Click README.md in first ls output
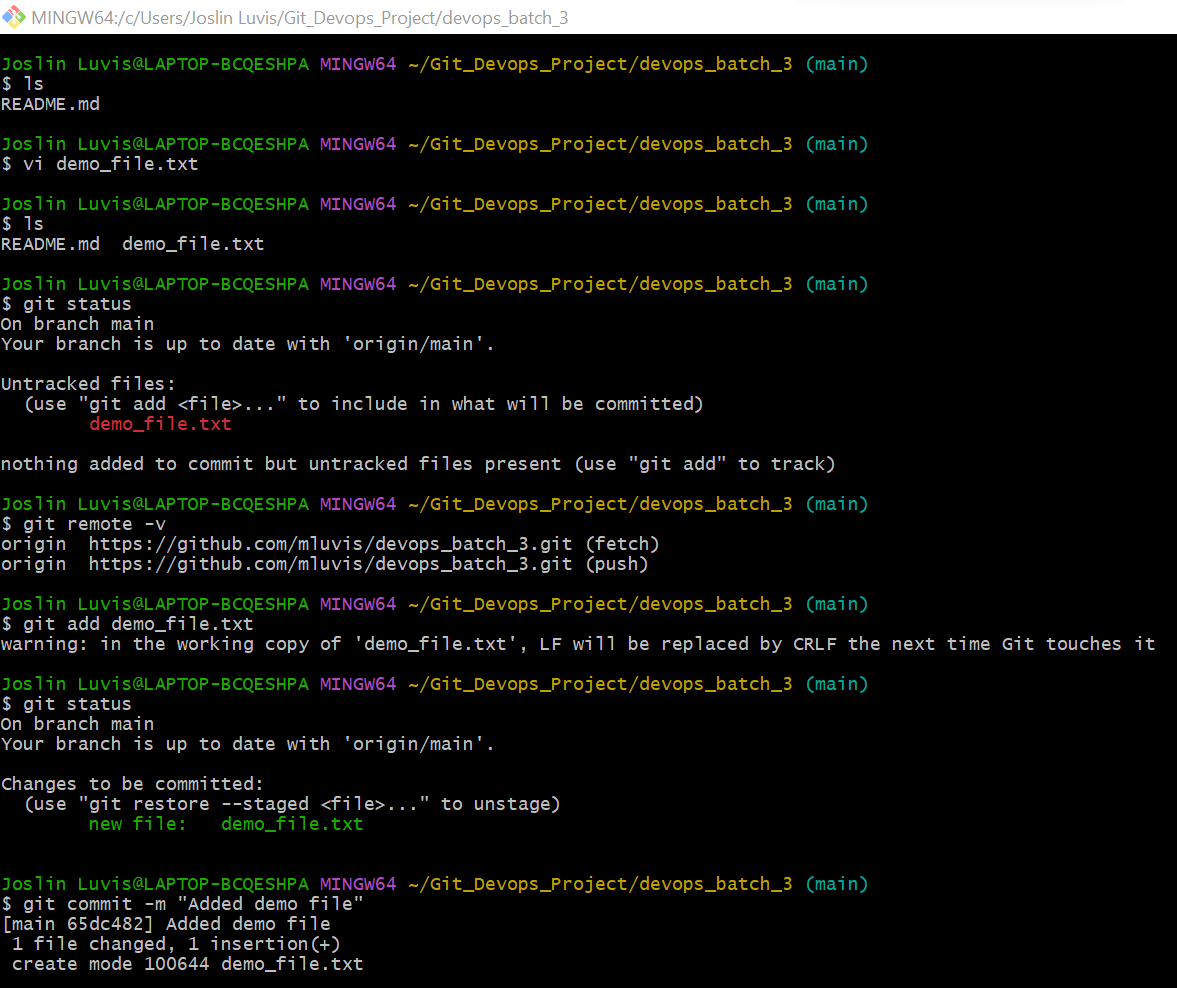 pyautogui.click(x=50, y=104)
